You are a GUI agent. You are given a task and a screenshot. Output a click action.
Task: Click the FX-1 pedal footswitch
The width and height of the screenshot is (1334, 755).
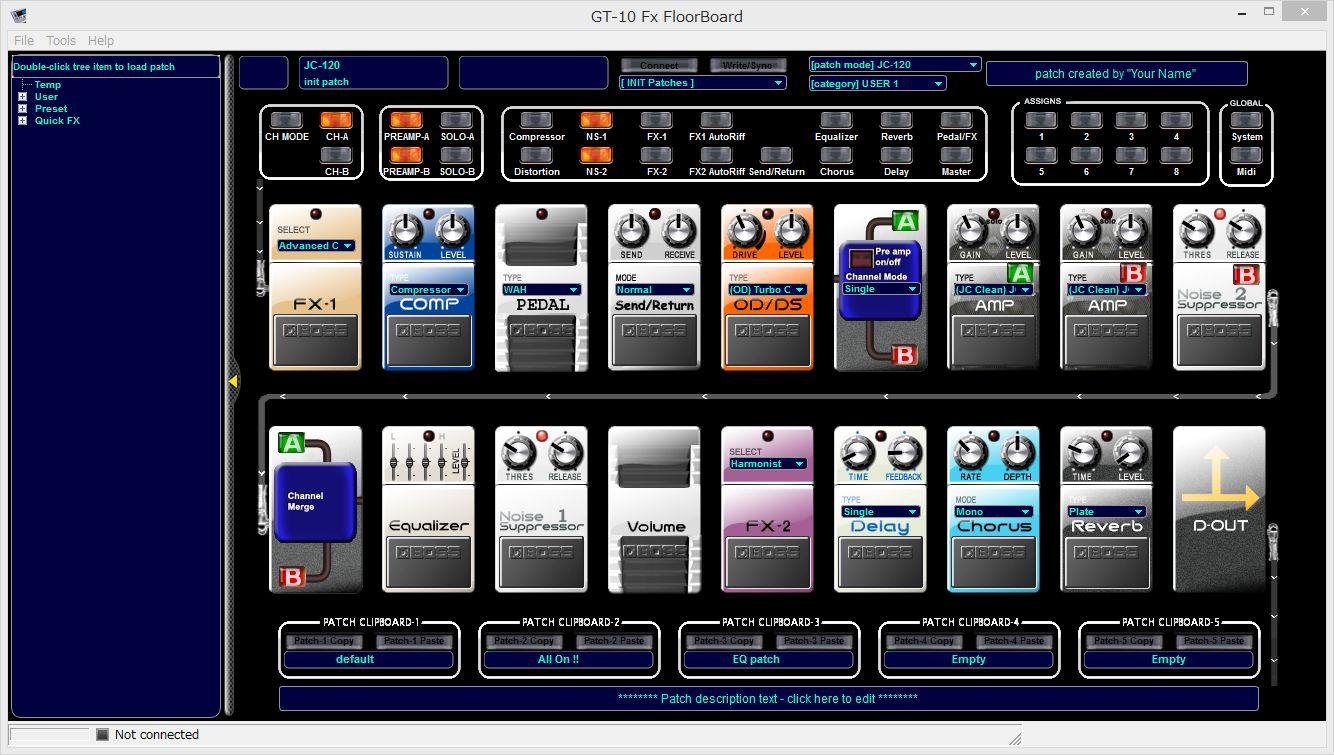(x=315, y=340)
